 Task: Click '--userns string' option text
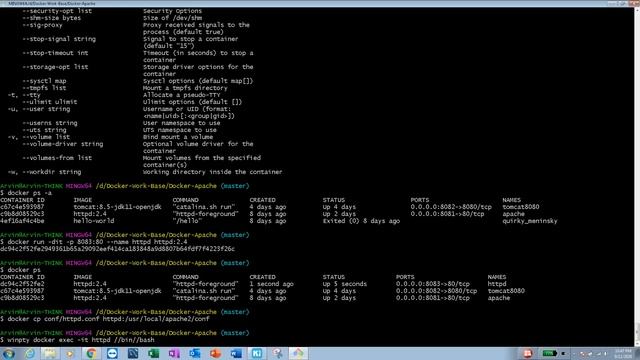click(x=50, y=123)
